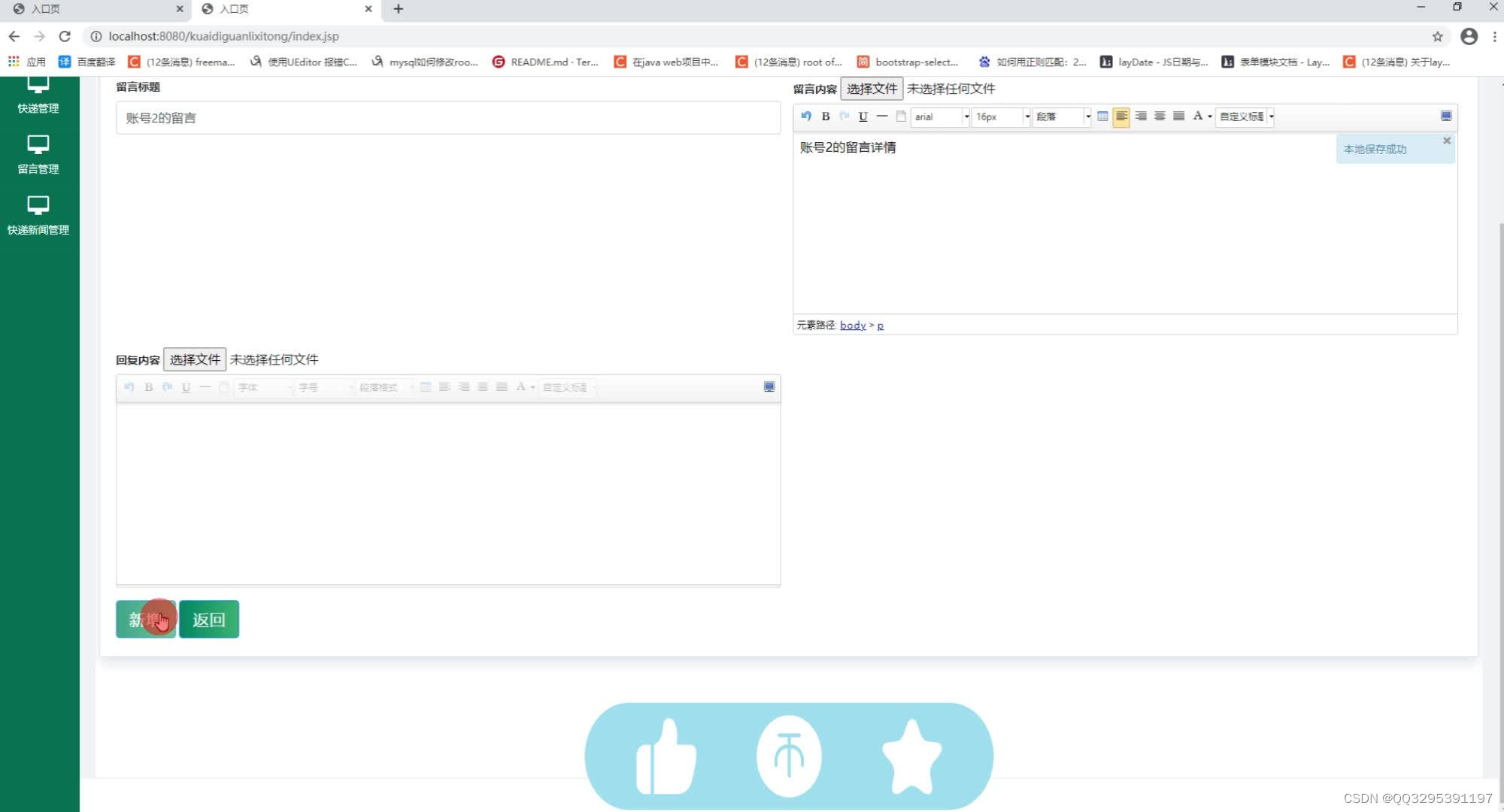Toggle bold in the 留言内容 editor

[x=826, y=116]
